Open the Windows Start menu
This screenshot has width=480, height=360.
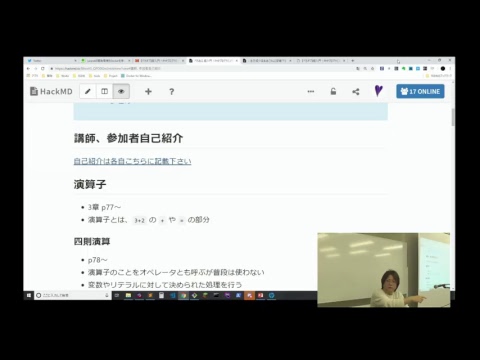29,295
